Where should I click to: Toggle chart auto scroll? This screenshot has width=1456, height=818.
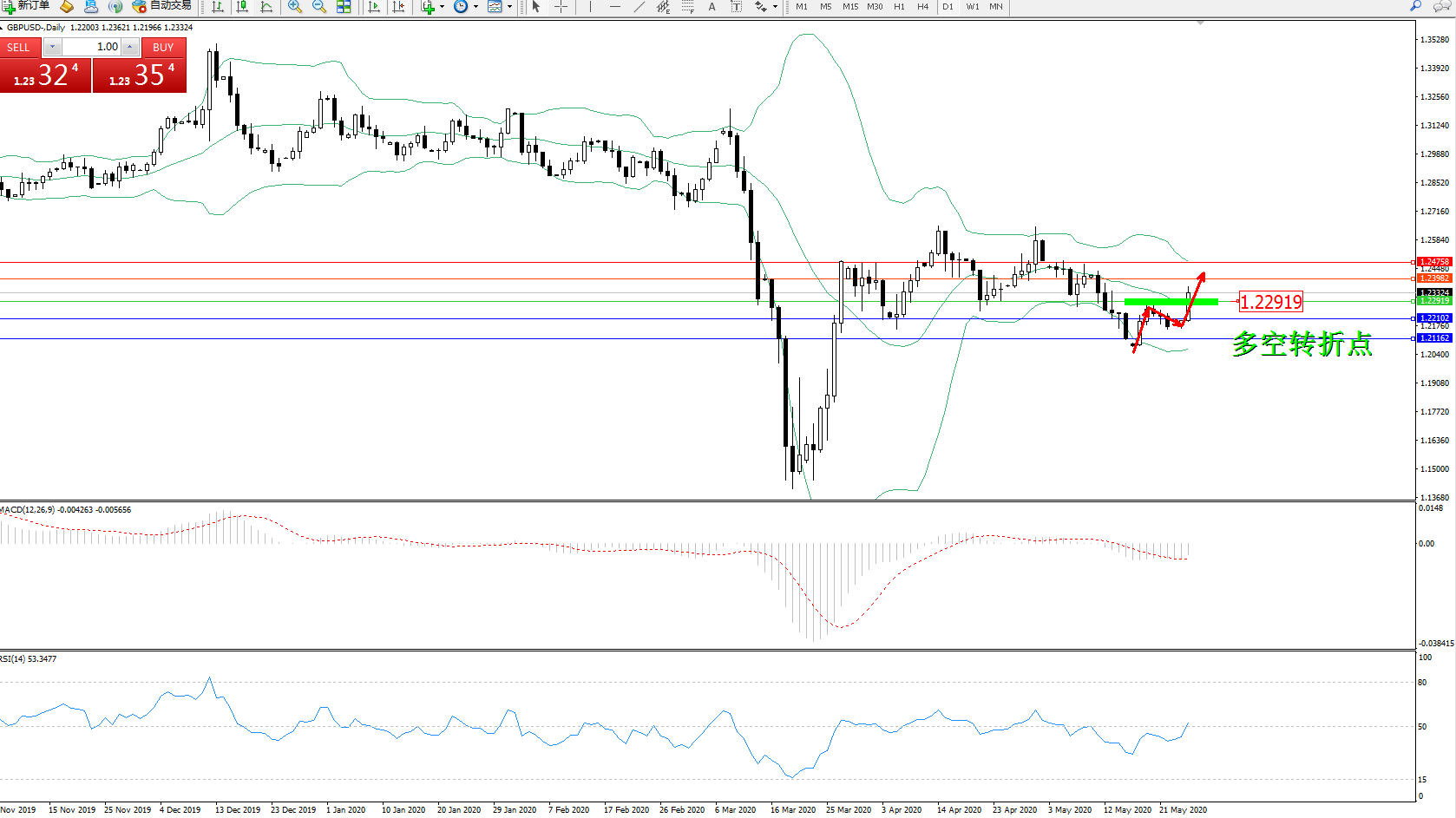(x=374, y=7)
